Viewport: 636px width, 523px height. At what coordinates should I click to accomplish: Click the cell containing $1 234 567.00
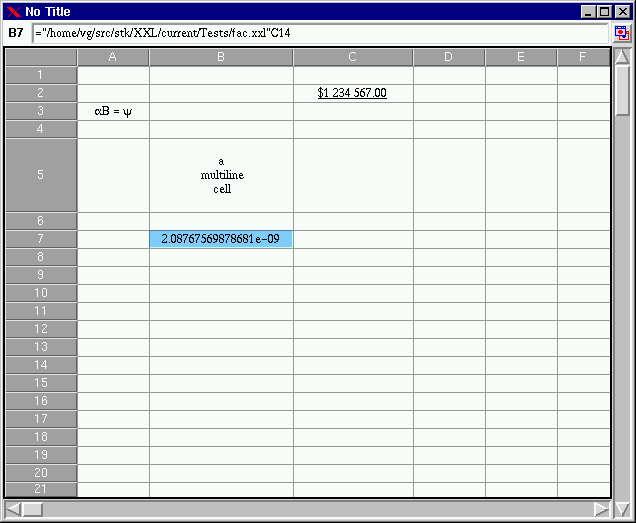(352, 93)
